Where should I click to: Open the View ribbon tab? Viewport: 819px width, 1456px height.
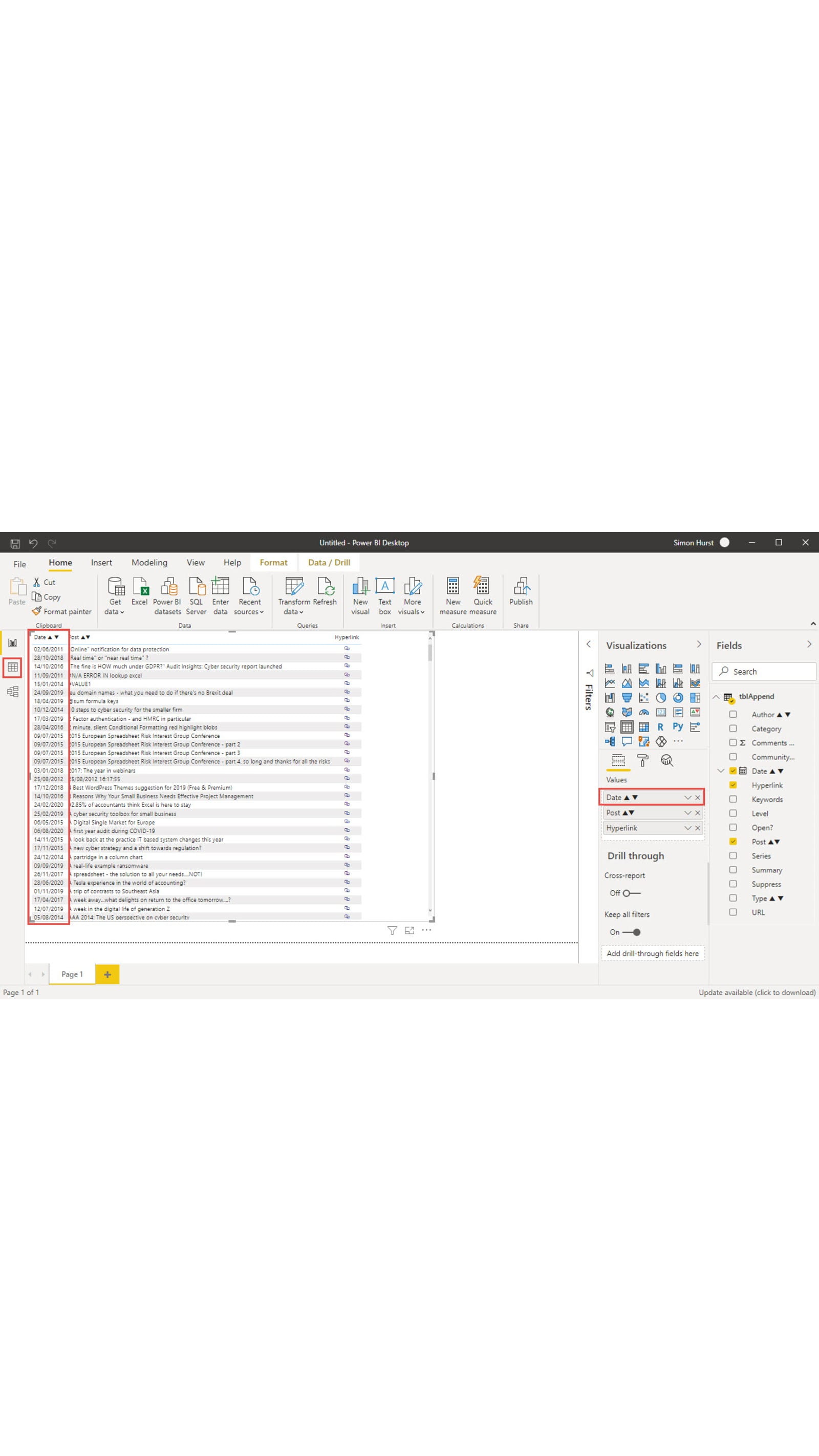click(196, 563)
